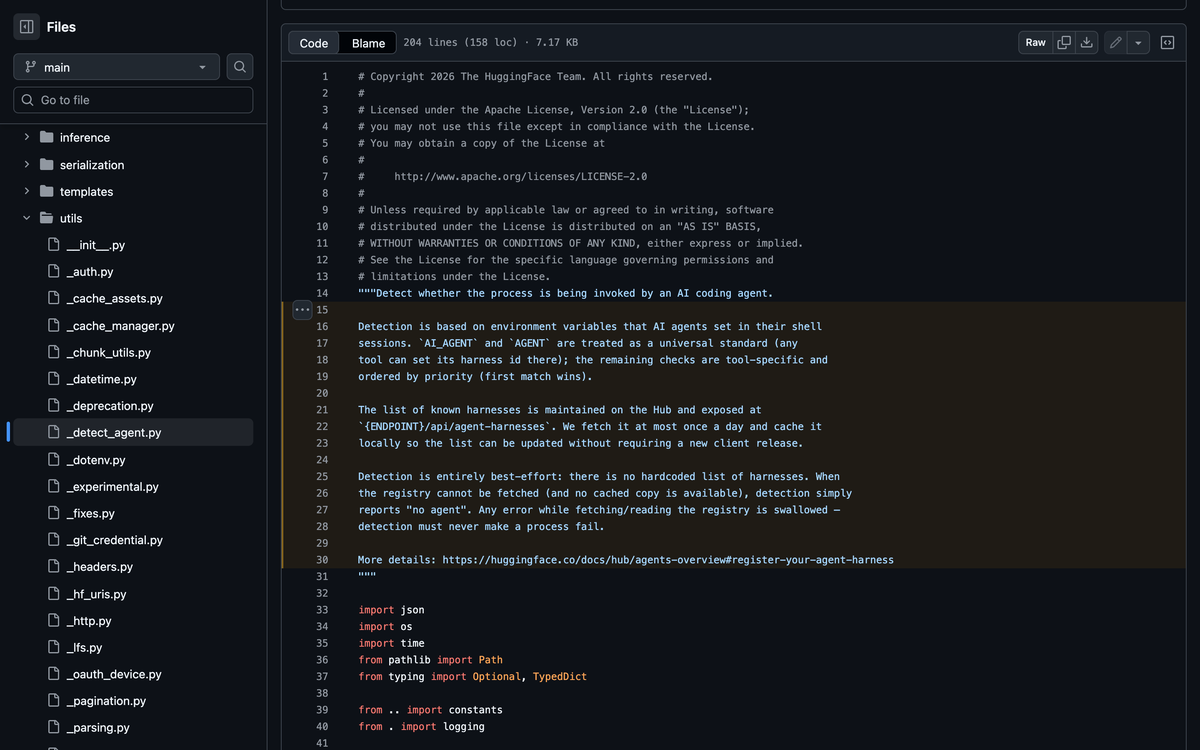The height and width of the screenshot is (750, 1200).
Task: Click the '204 lines (158 loc)' file info
Action: click(x=460, y=43)
